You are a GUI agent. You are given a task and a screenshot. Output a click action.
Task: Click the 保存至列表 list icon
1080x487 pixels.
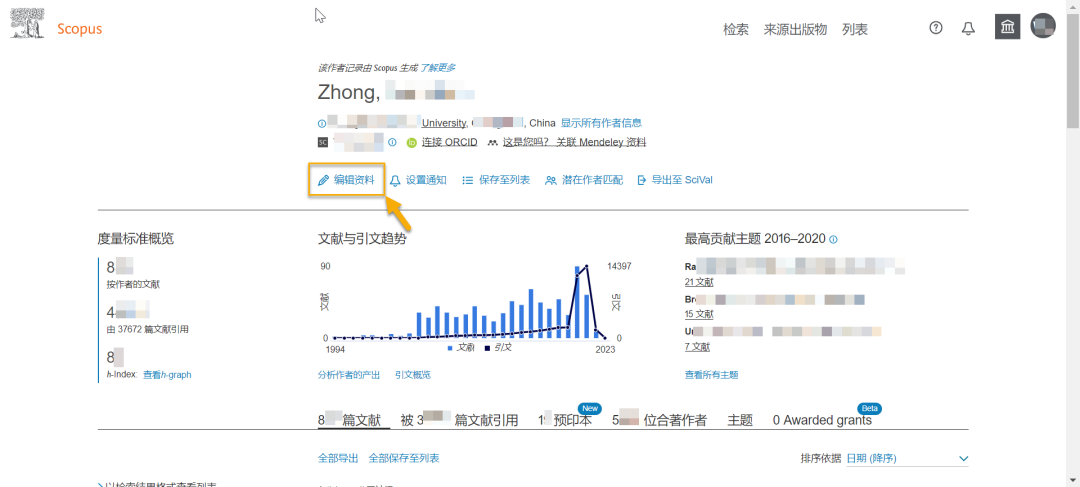(x=468, y=180)
